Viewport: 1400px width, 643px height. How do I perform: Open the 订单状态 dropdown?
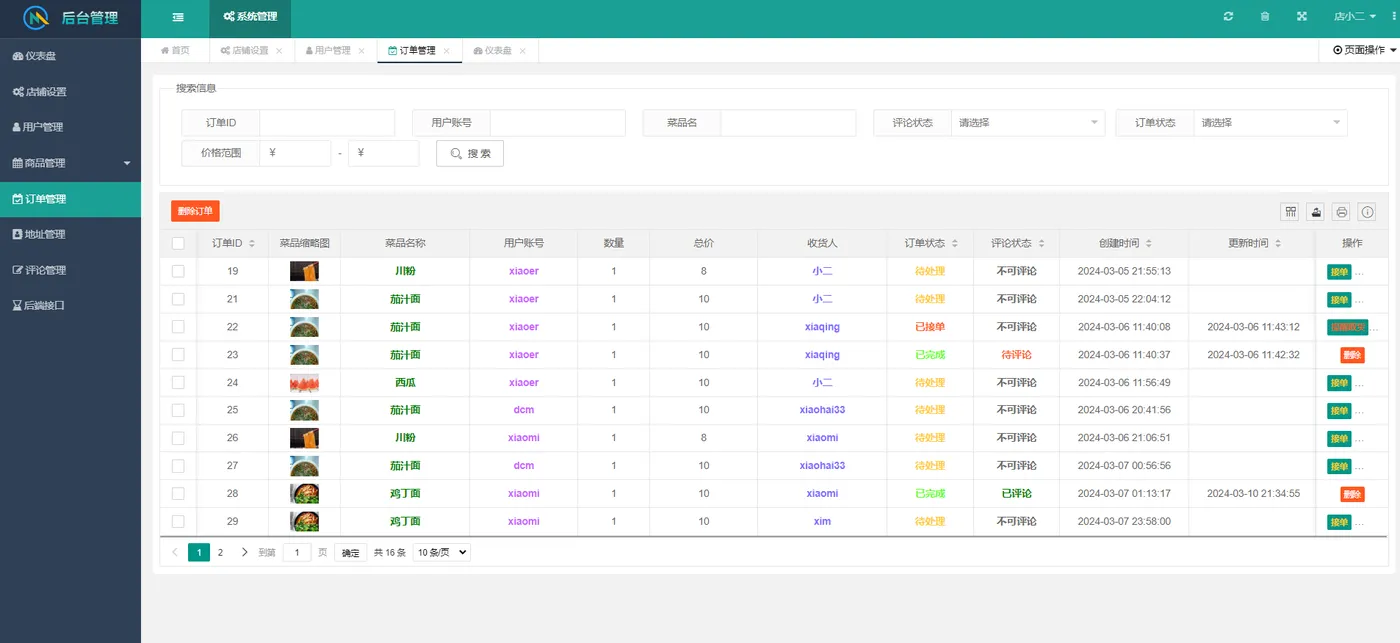click(x=1270, y=123)
